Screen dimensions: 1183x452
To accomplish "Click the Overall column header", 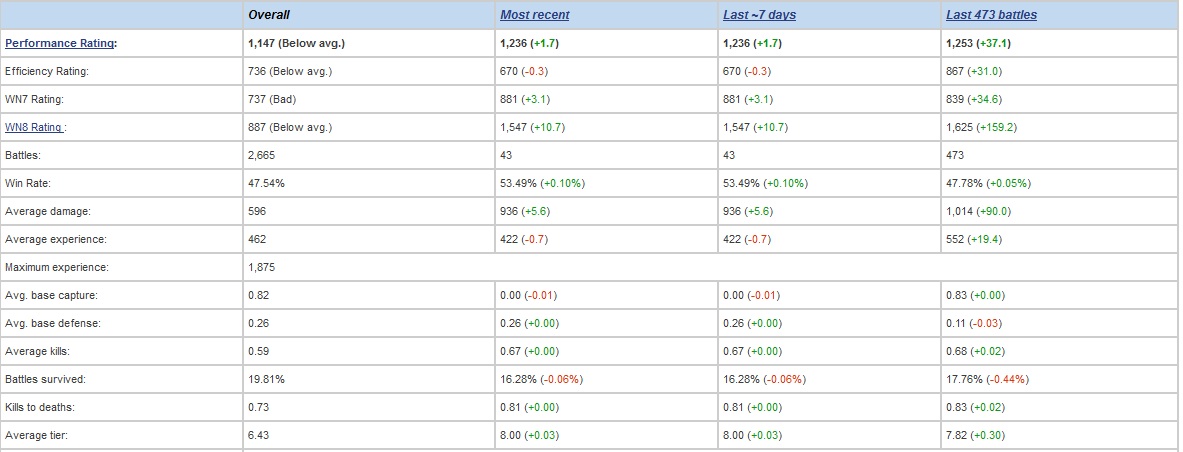I will coord(268,14).
